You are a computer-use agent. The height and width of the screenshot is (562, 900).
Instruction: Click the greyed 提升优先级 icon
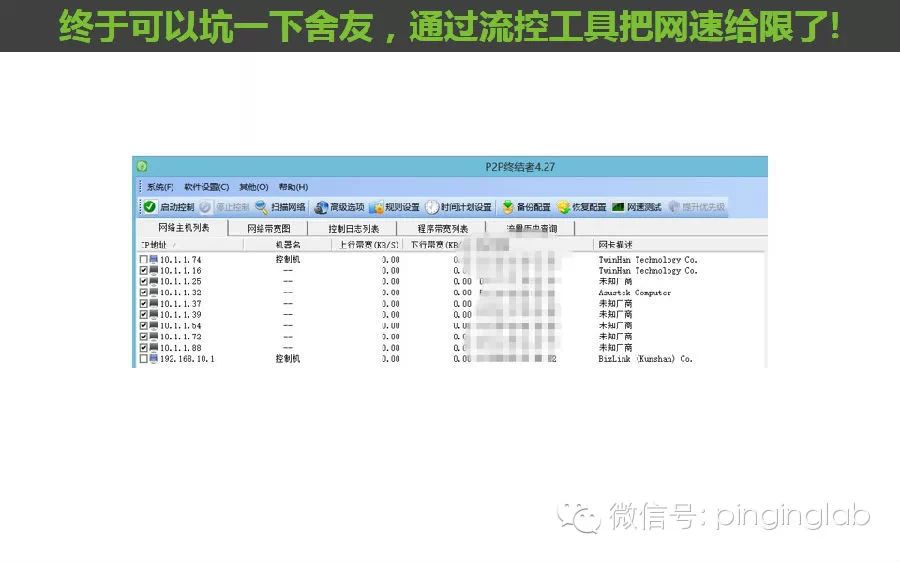tap(674, 207)
